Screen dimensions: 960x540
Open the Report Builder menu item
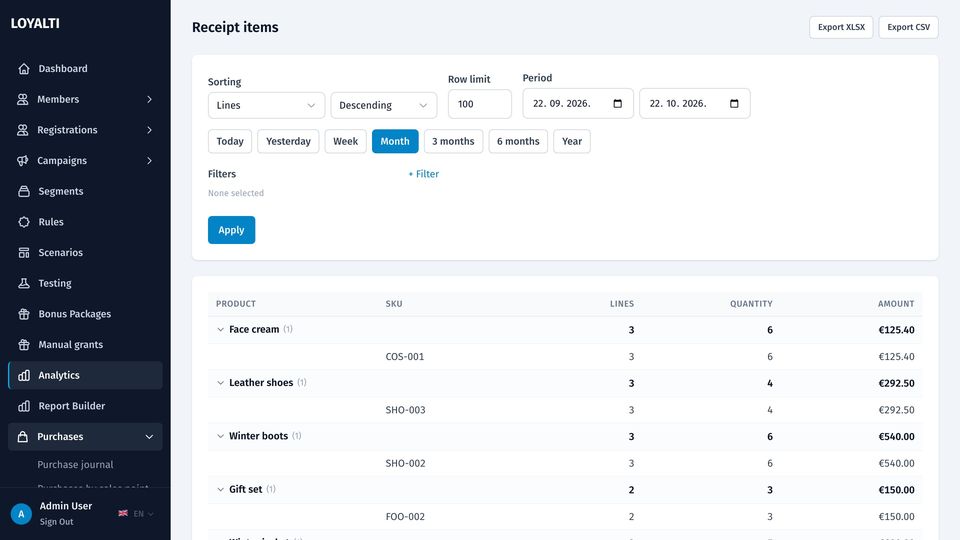pyautogui.click(x=85, y=406)
